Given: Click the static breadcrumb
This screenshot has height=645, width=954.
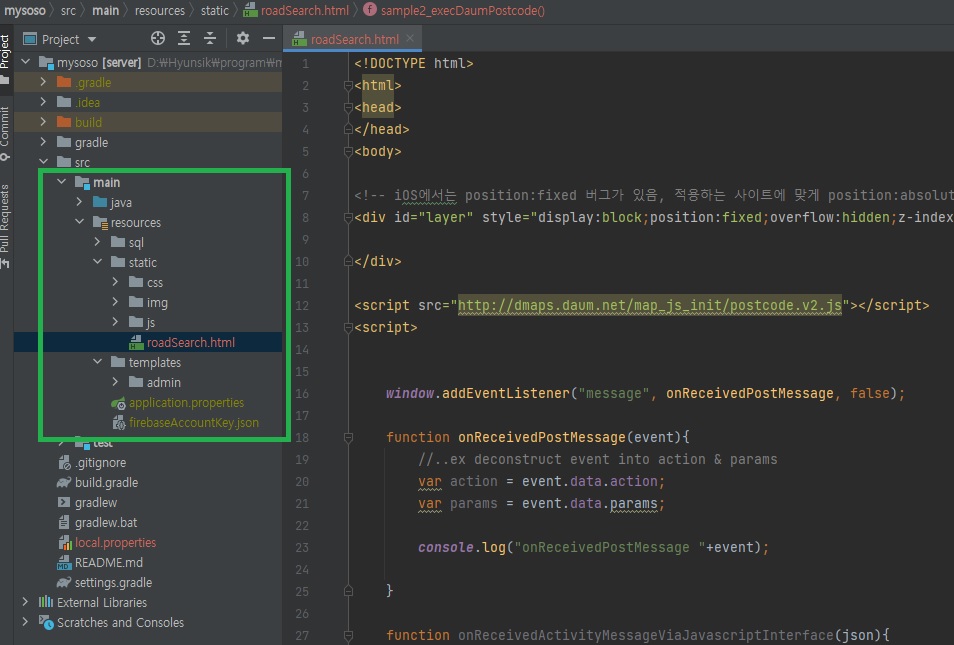Looking at the screenshot, I should pos(215,10).
